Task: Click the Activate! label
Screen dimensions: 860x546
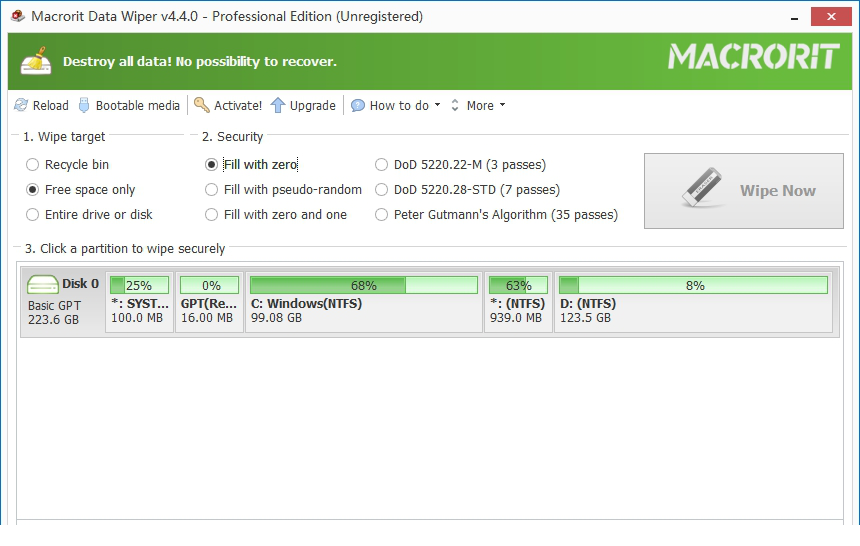Action: click(x=238, y=105)
